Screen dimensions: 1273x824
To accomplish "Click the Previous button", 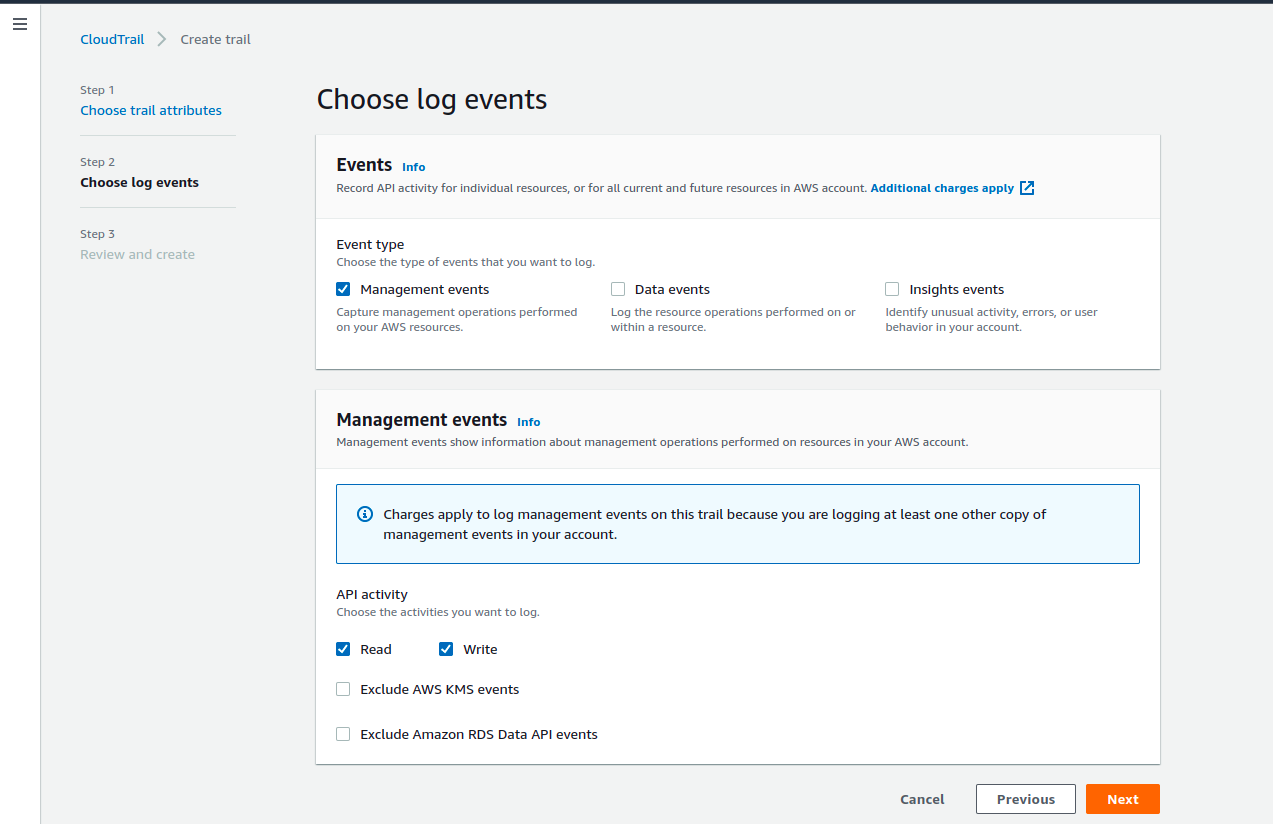I will (1025, 798).
